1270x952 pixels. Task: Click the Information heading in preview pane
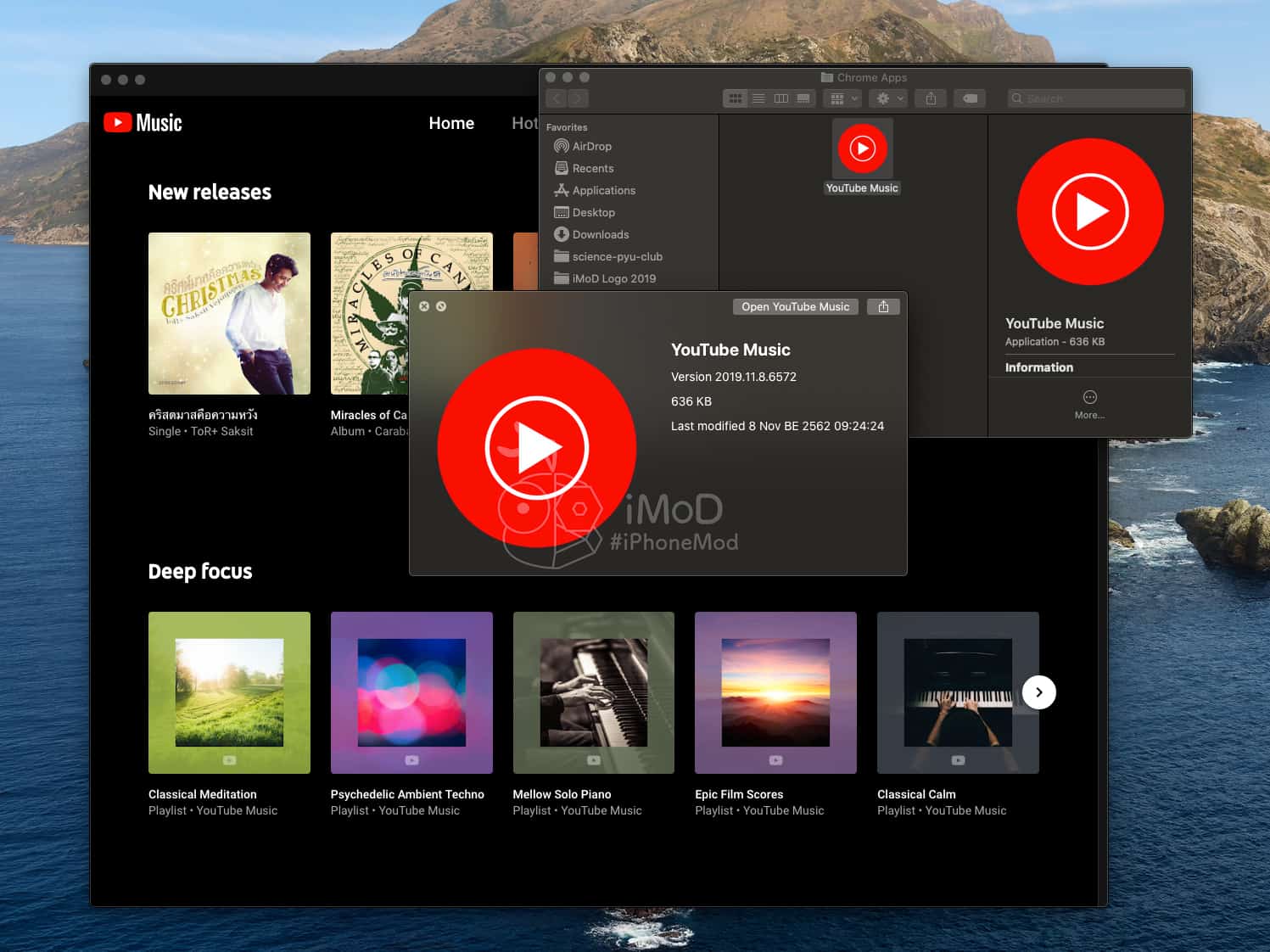pyautogui.click(x=1039, y=367)
